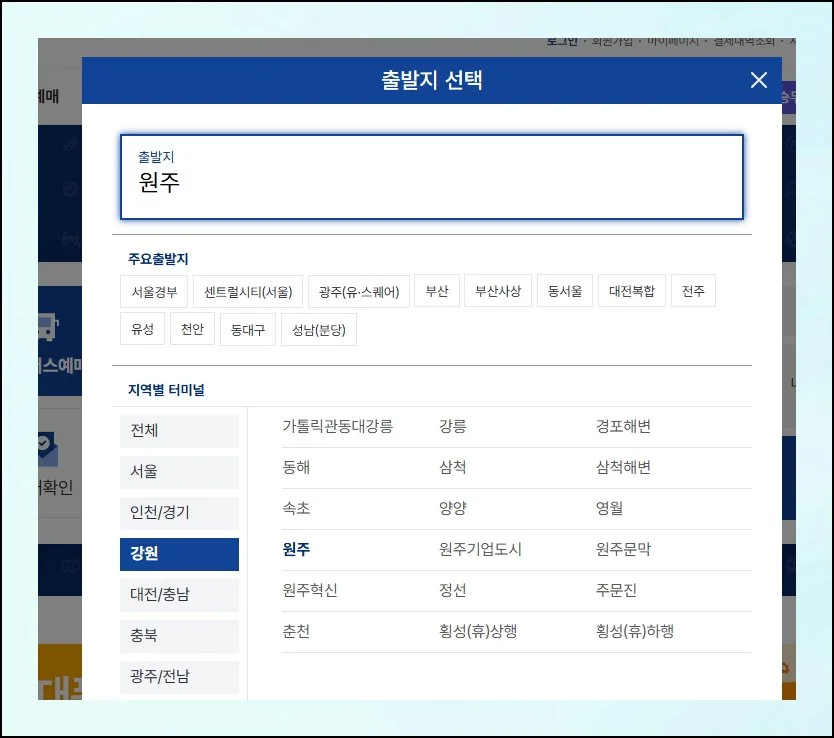
Task: Open the 인천/경기 region list
Action: pos(179,512)
